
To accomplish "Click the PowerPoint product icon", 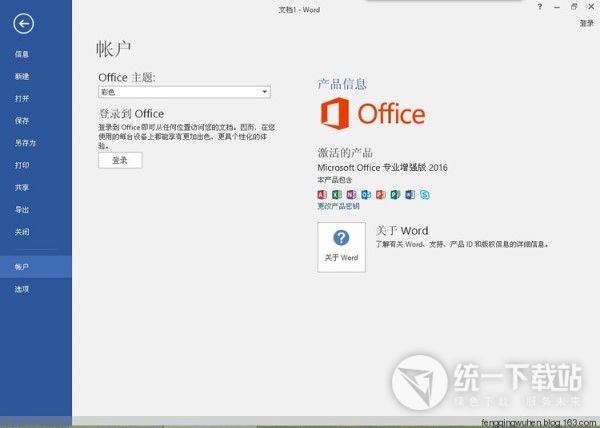I will click(x=380, y=195).
